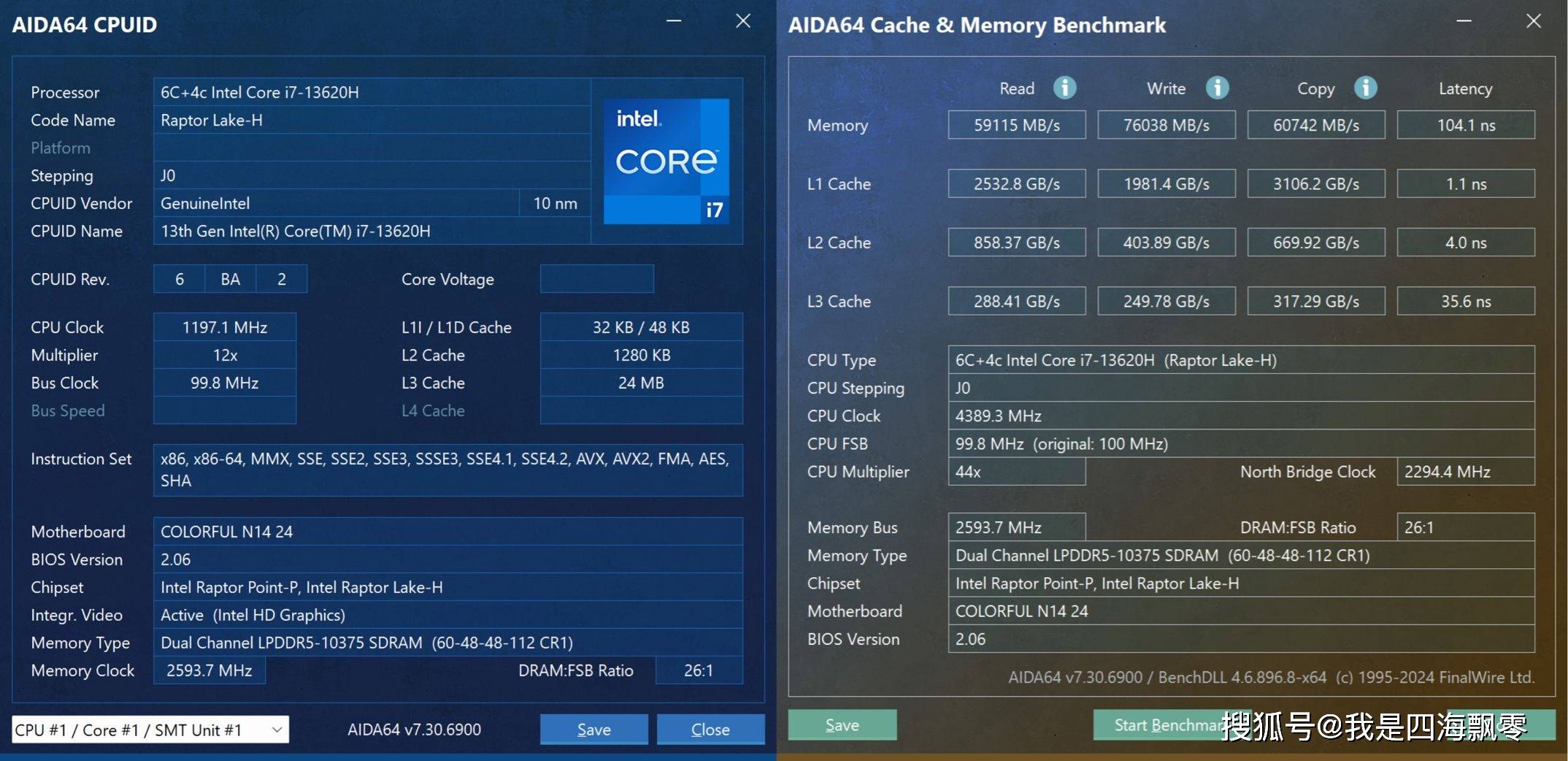1568x761 pixels.
Task: Select the L3 Cache Write value 249.78 GB/s
Action: click(1167, 301)
